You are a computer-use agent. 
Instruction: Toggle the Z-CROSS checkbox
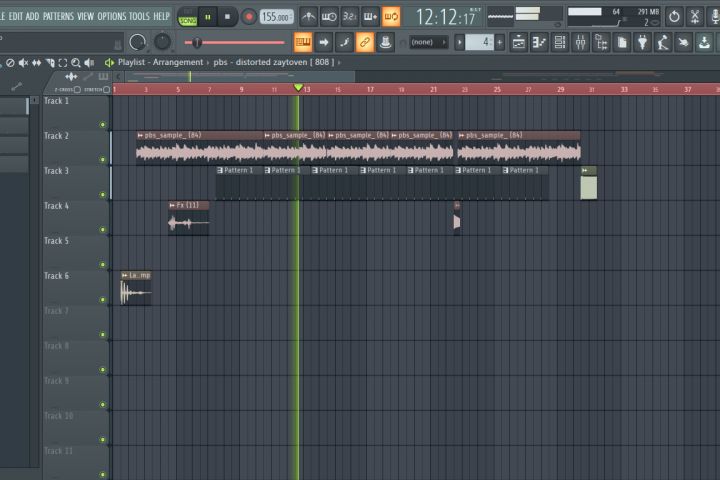(77, 90)
